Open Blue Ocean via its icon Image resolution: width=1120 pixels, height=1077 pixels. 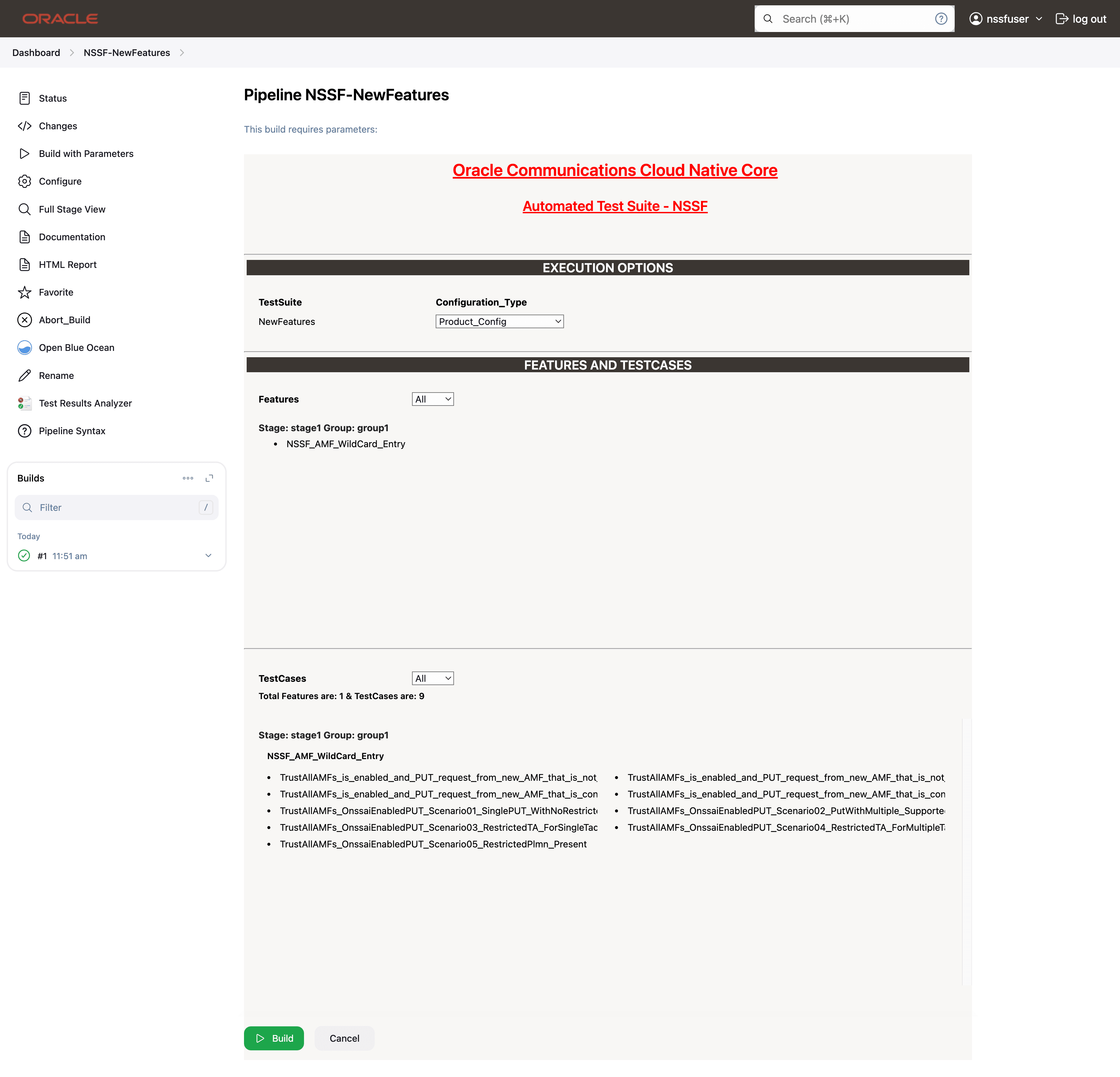[25, 347]
